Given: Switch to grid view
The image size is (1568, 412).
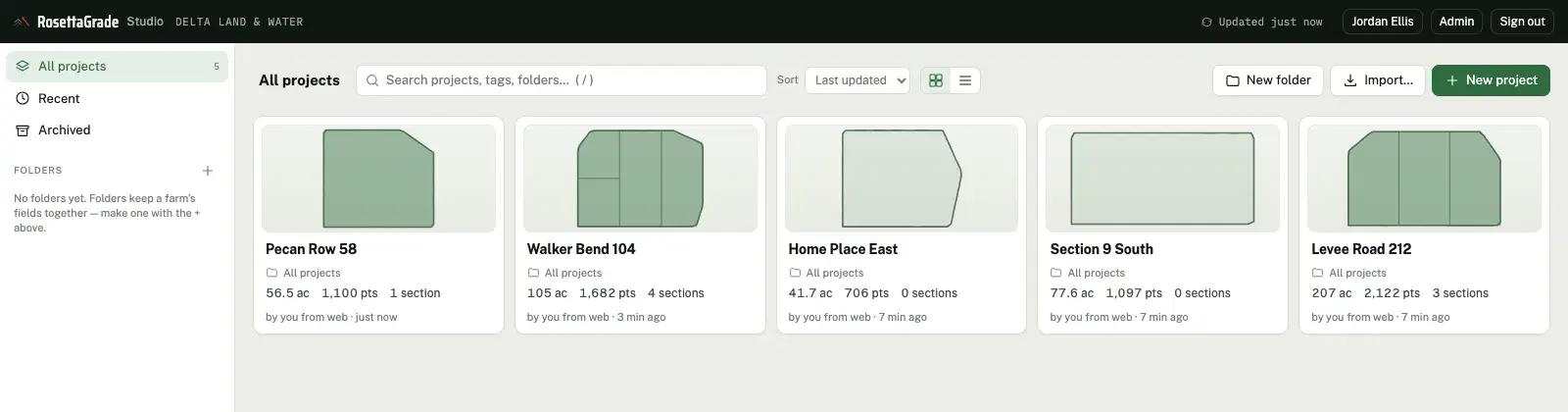Looking at the screenshot, I should [936, 80].
